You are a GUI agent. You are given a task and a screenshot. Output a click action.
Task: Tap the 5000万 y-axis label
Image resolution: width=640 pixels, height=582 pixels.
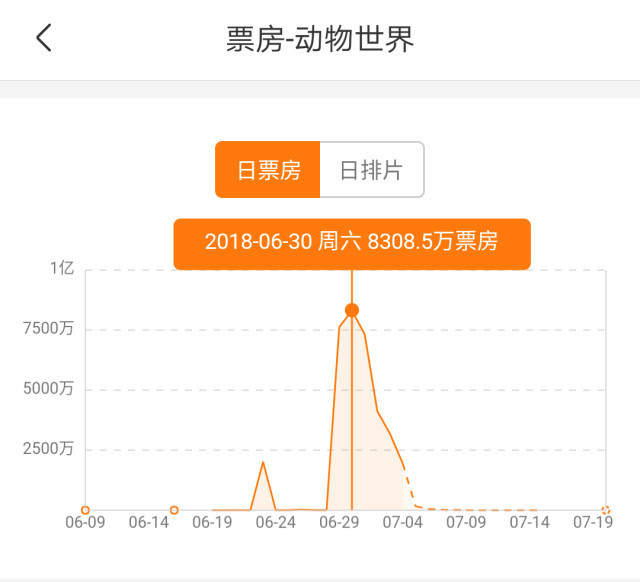(48, 388)
